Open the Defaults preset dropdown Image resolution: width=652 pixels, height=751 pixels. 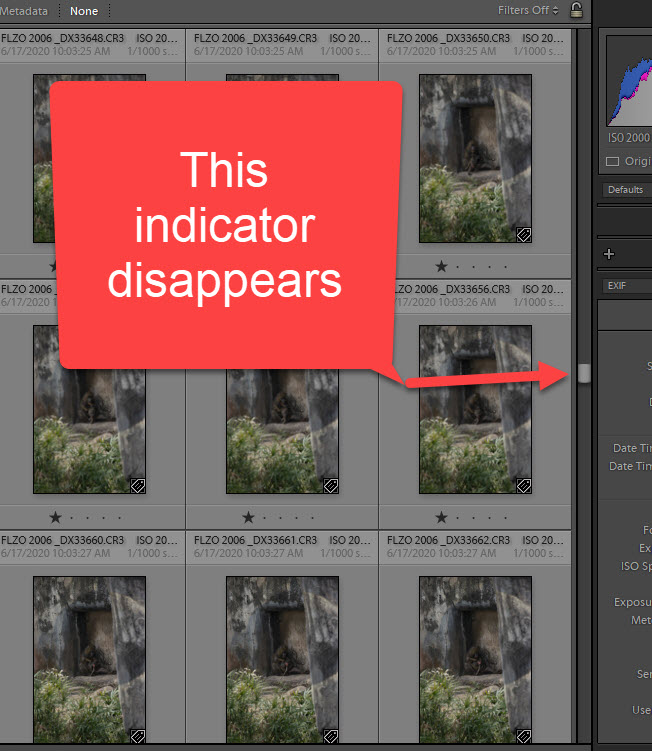[627, 190]
